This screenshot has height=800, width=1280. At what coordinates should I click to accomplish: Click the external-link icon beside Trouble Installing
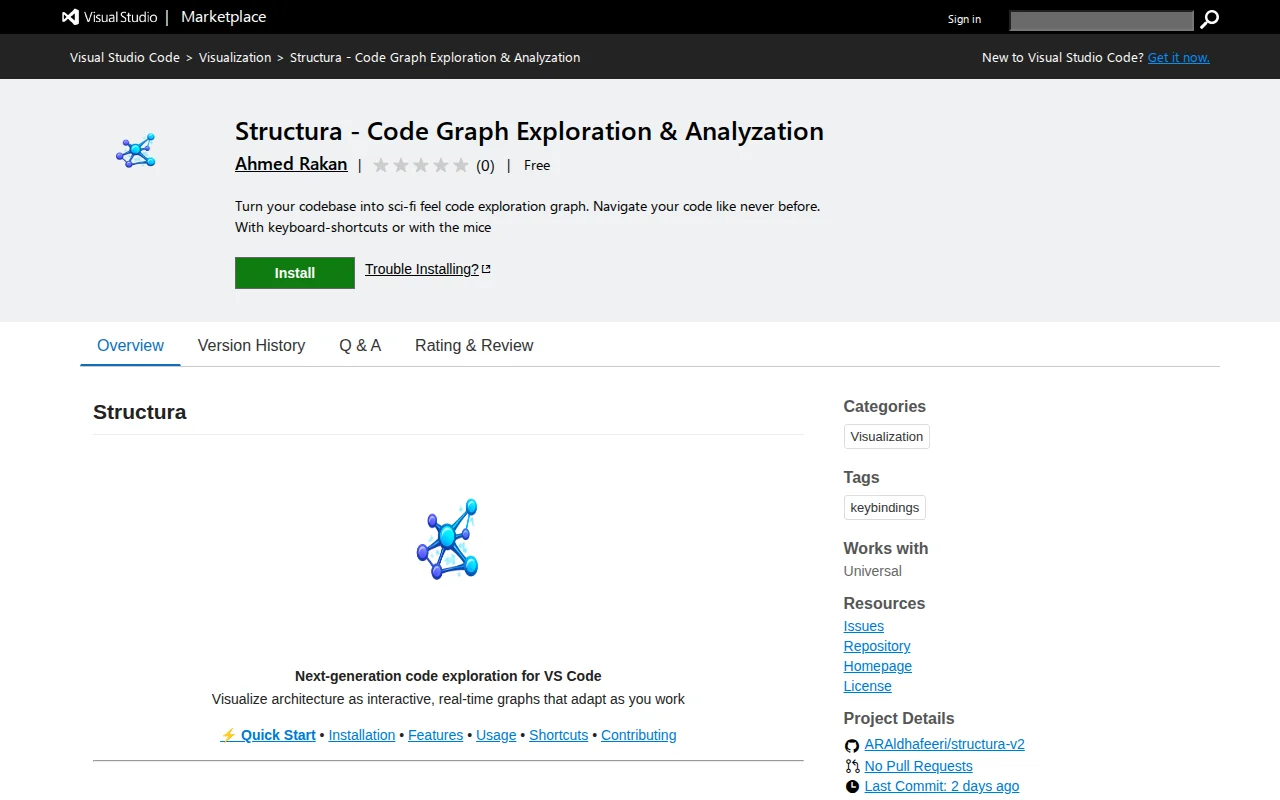click(487, 269)
